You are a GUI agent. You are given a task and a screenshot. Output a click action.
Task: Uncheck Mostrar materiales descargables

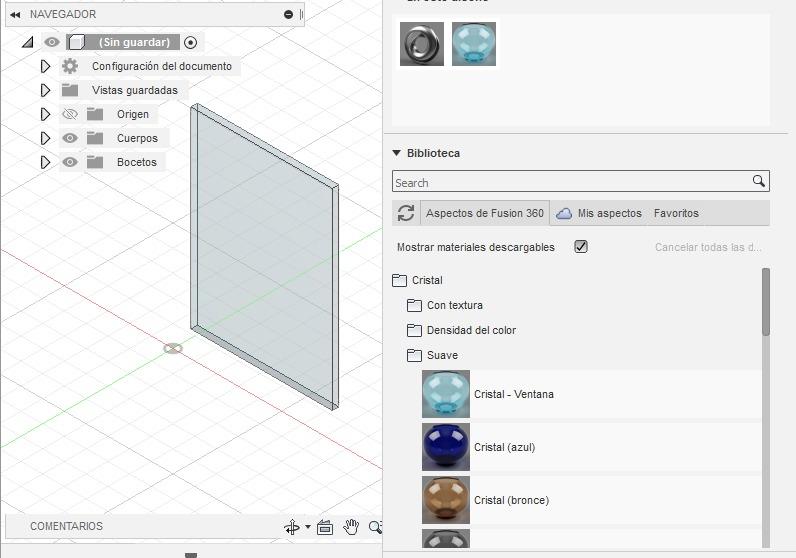pyautogui.click(x=581, y=247)
